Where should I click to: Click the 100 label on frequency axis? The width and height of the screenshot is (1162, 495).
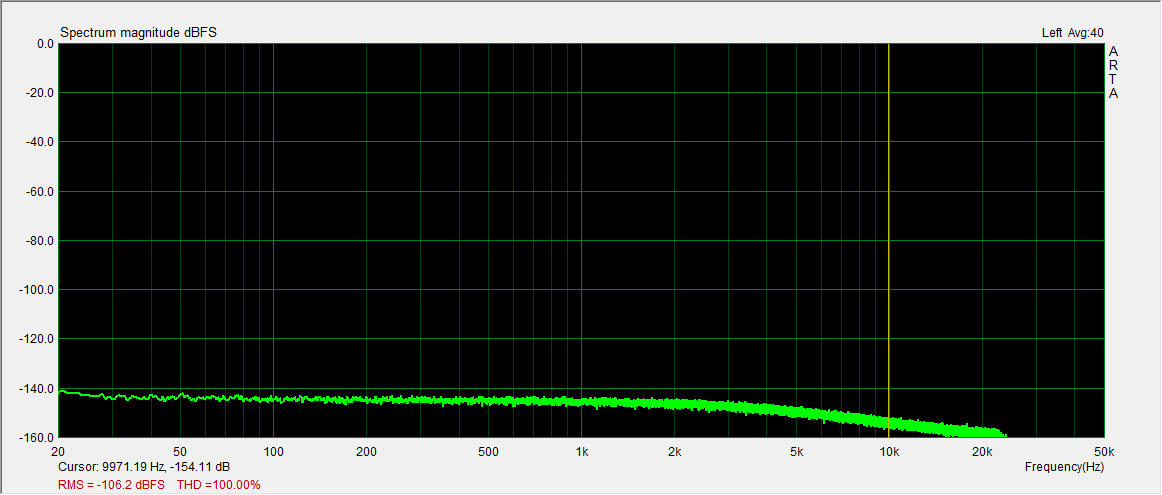(273, 451)
